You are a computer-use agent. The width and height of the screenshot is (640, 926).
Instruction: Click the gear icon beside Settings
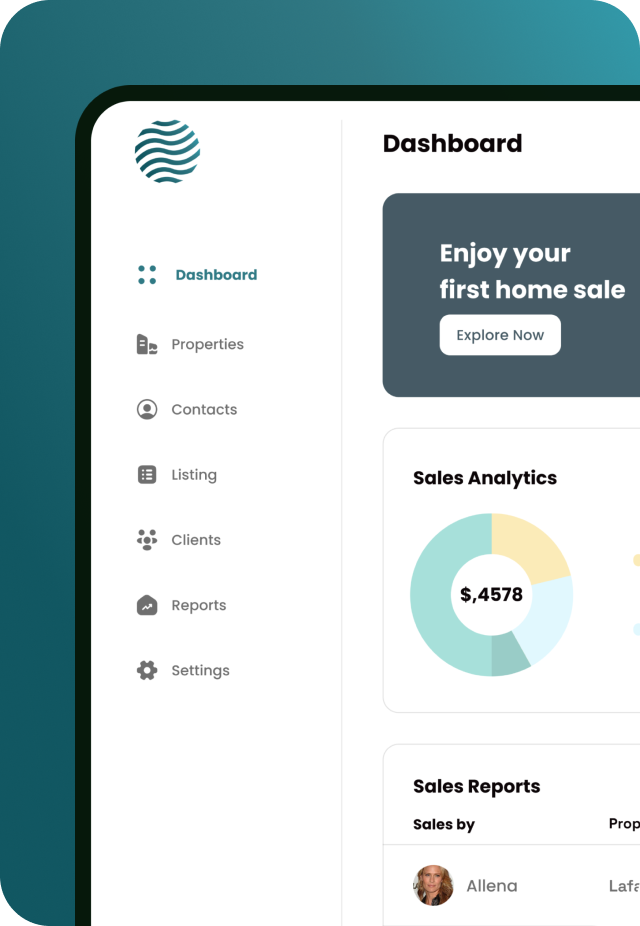pos(147,670)
